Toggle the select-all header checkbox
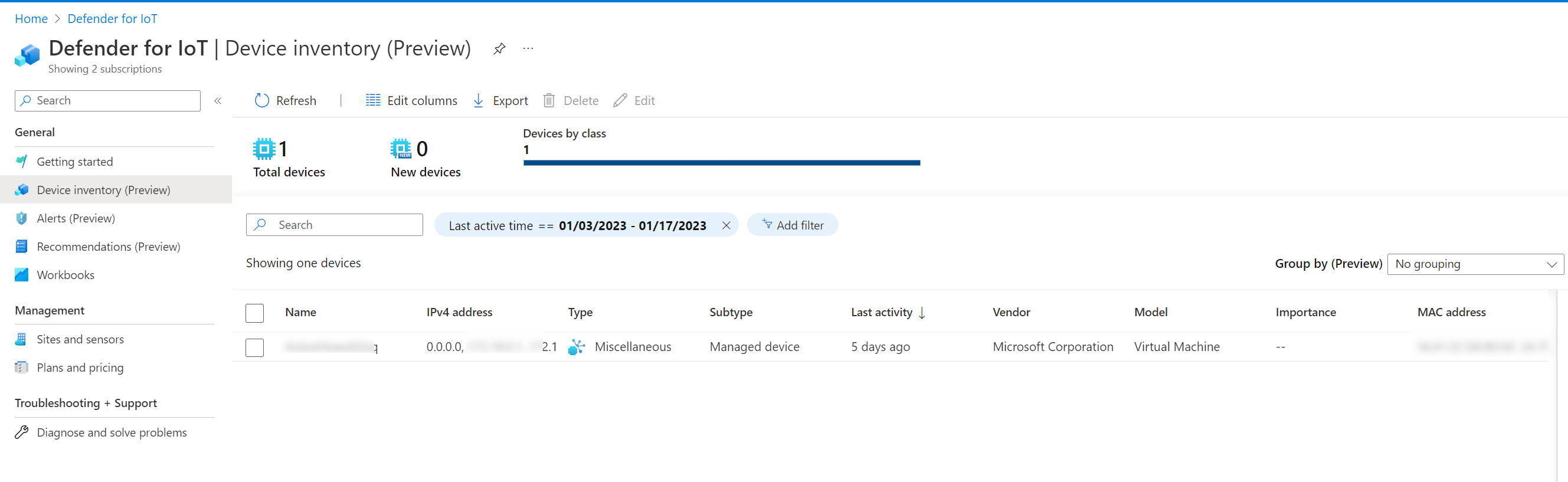The image size is (1568, 482). click(254, 313)
